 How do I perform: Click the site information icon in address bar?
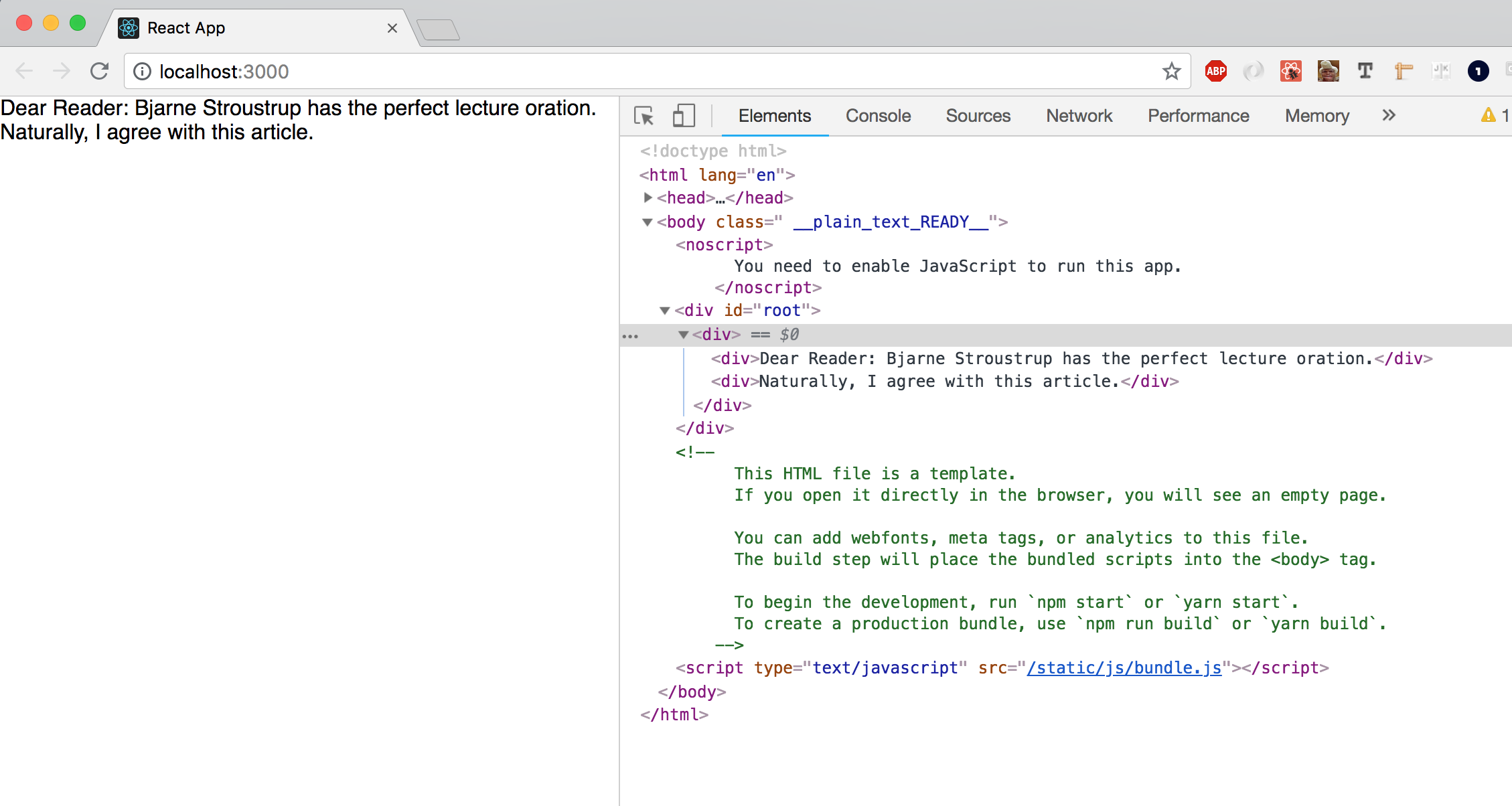(x=142, y=72)
